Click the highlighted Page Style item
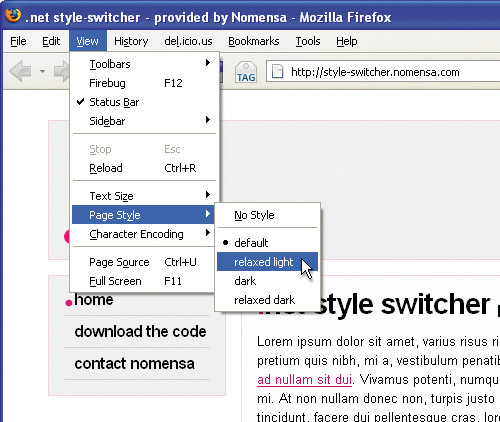This screenshot has width=500, height=422. 143,215
